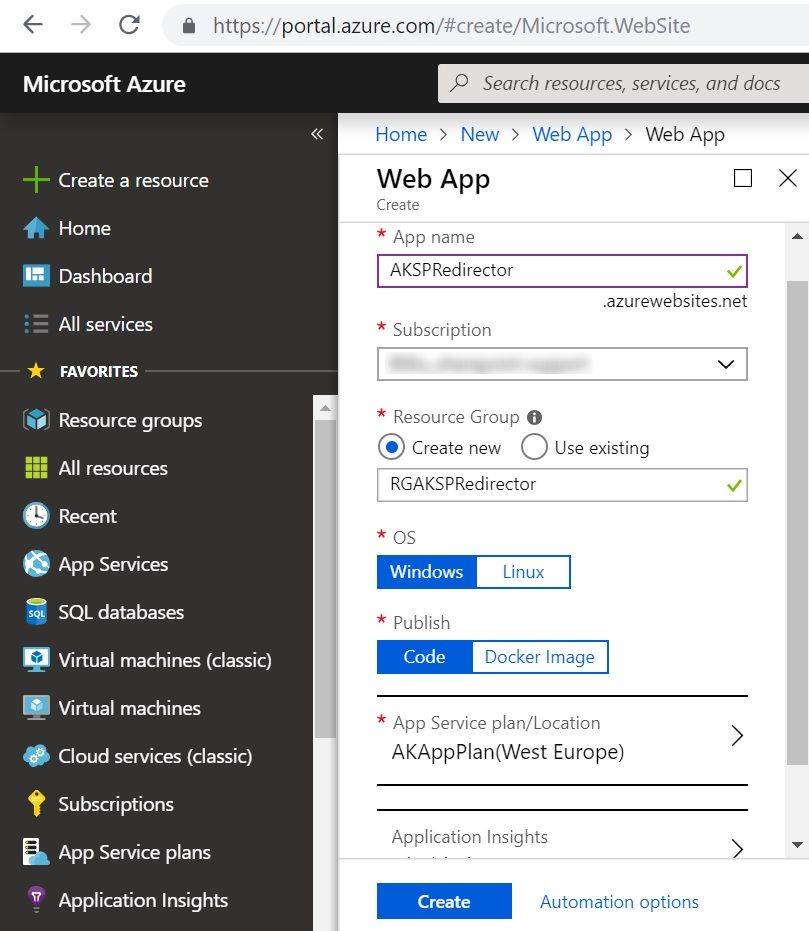Open the Subscription dropdown
The width and height of the screenshot is (809, 931).
[562, 364]
